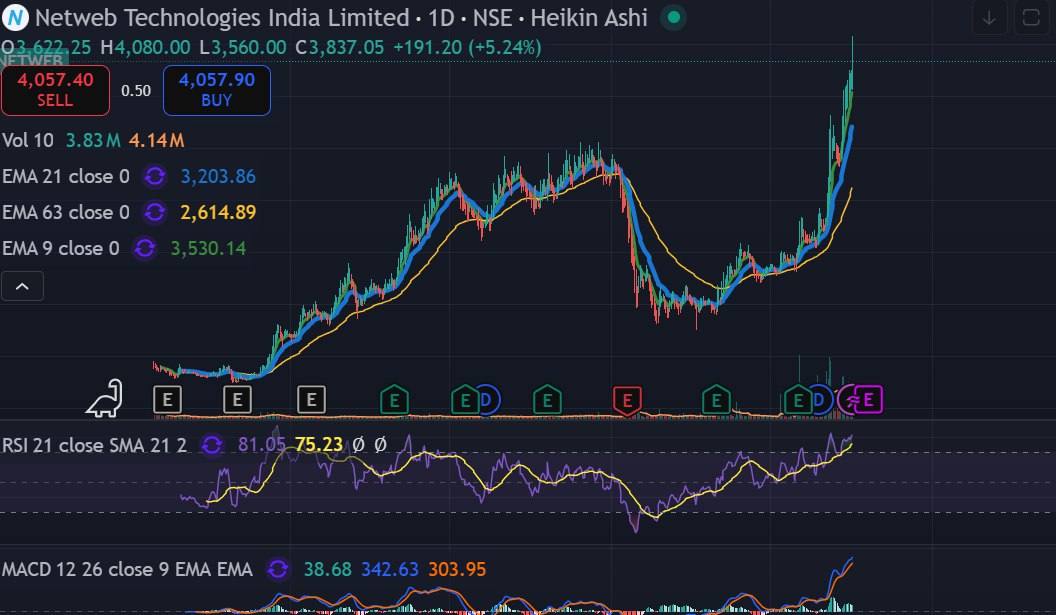This screenshot has width=1056, height=615.
Task: Click the low price value 3,560.00
Action: [249, 47]
